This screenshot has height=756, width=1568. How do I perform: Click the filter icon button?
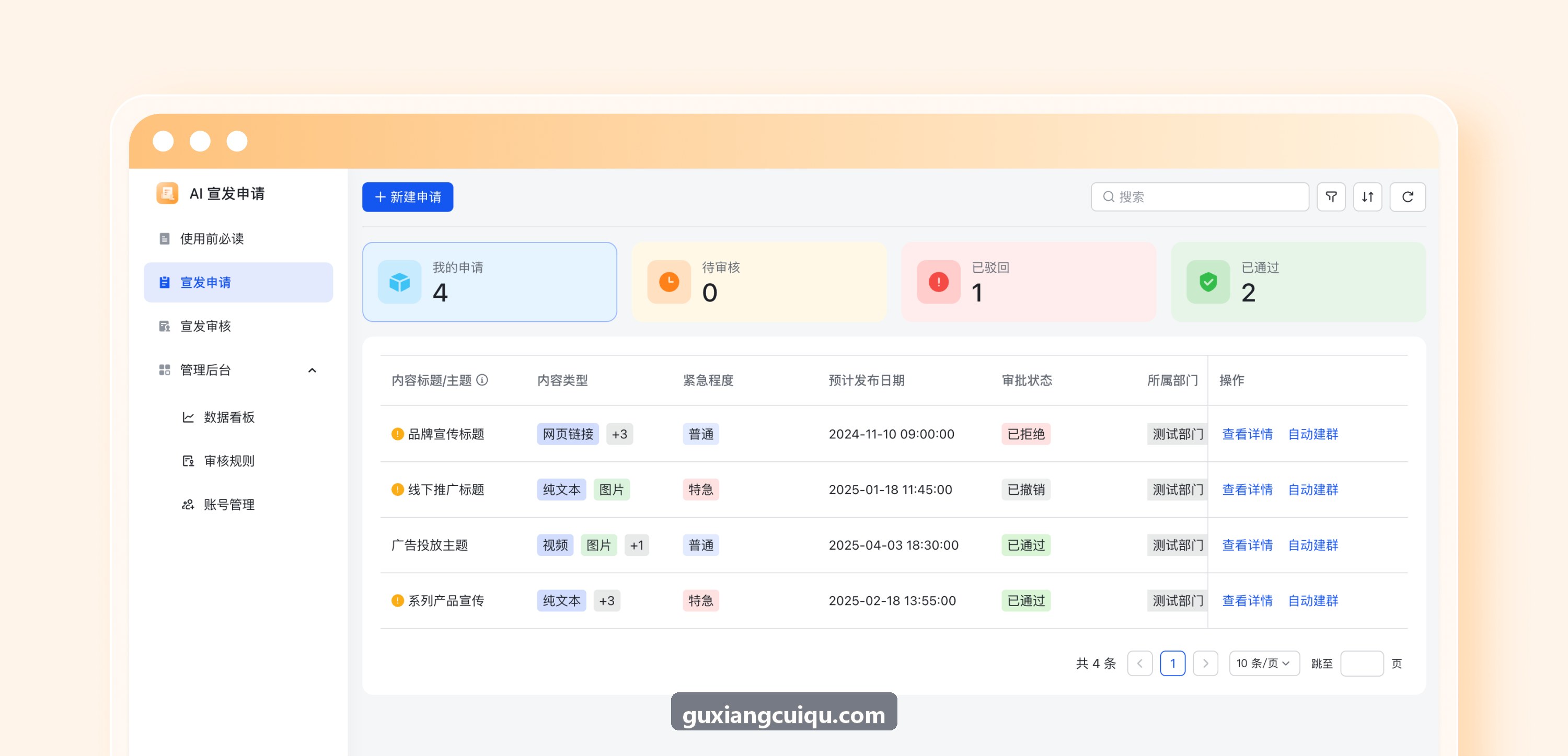pos(1331,196)
